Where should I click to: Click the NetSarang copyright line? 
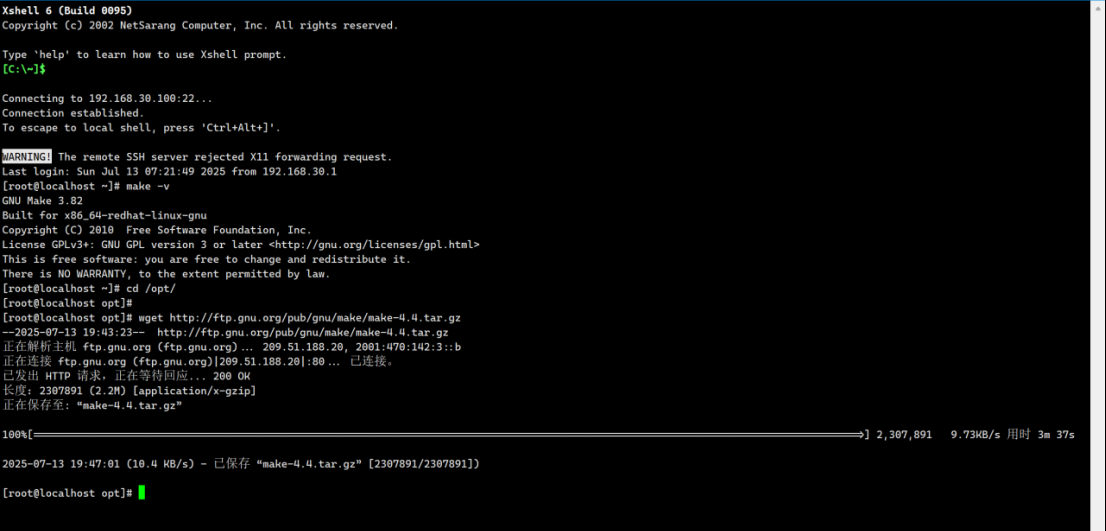(200, 25)
